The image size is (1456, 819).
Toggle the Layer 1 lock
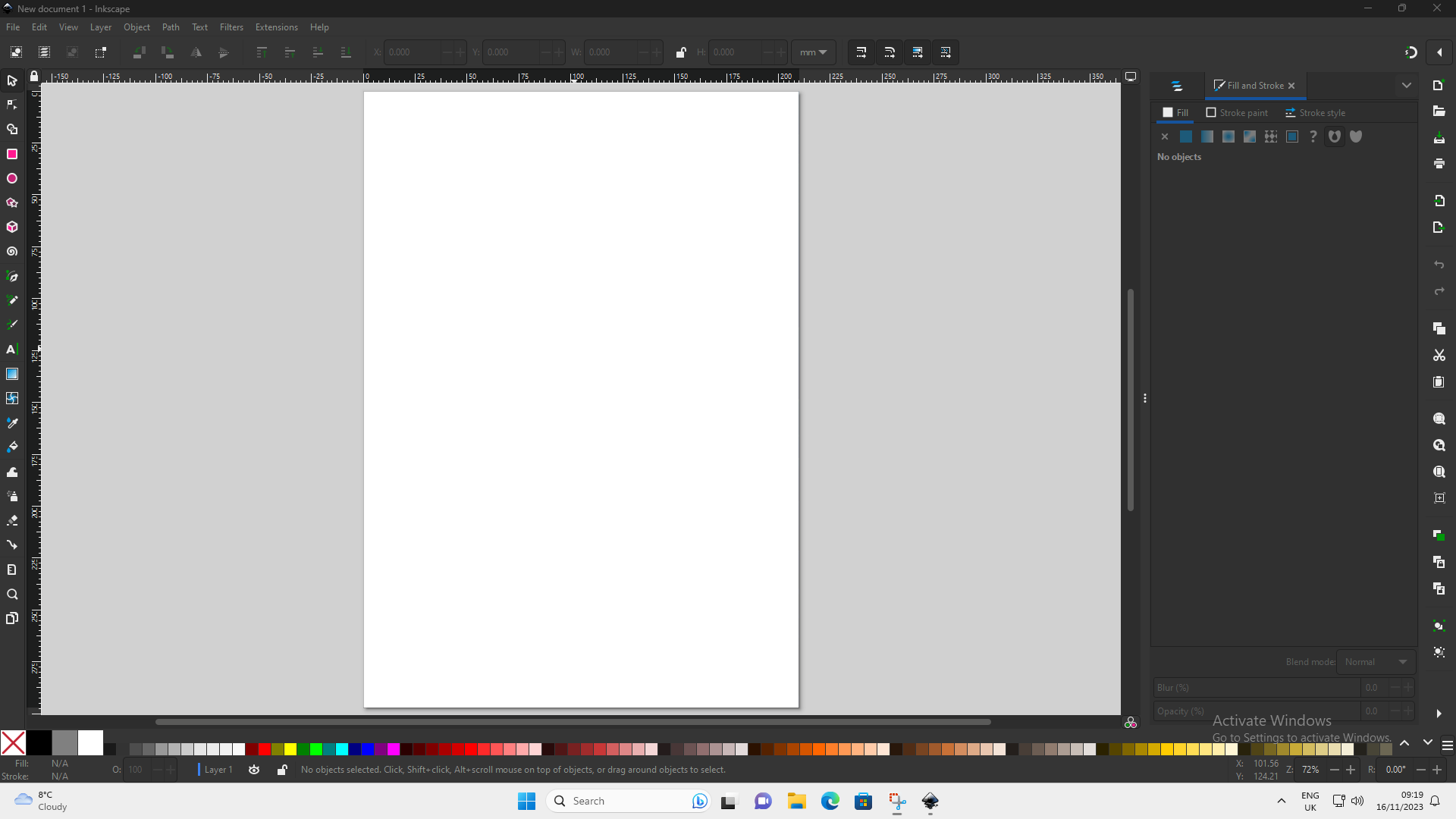point(281,769)
